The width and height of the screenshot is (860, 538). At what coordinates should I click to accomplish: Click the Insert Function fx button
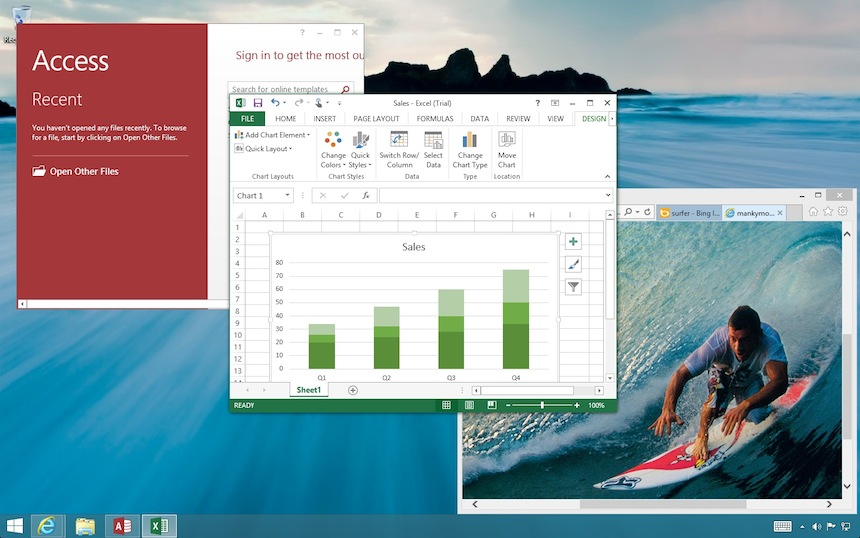(x=366, y=195)
